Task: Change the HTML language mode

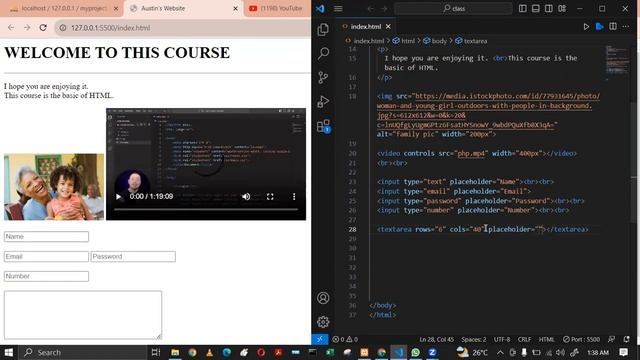Action: pyautogui.click(x=547, y=339)
